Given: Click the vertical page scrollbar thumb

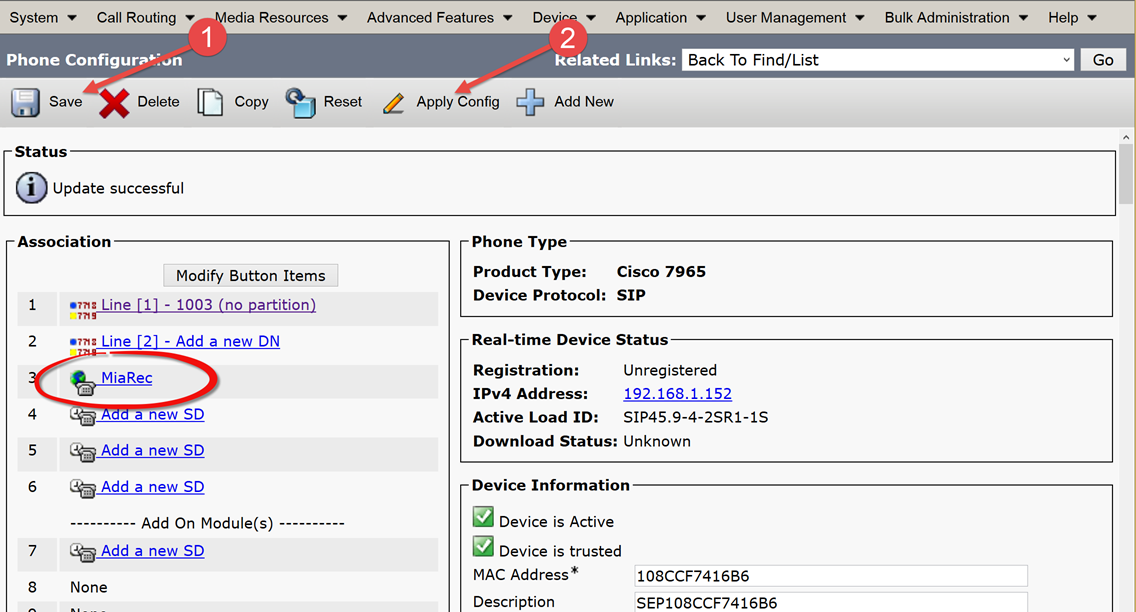Looking at the screenshot, I should tap(1125, 174).
